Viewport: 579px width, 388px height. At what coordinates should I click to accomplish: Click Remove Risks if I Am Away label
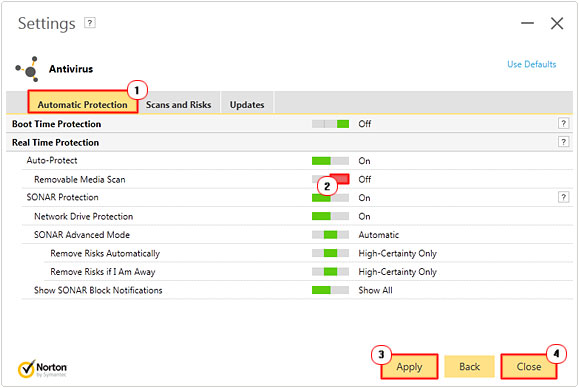[103, 272]
